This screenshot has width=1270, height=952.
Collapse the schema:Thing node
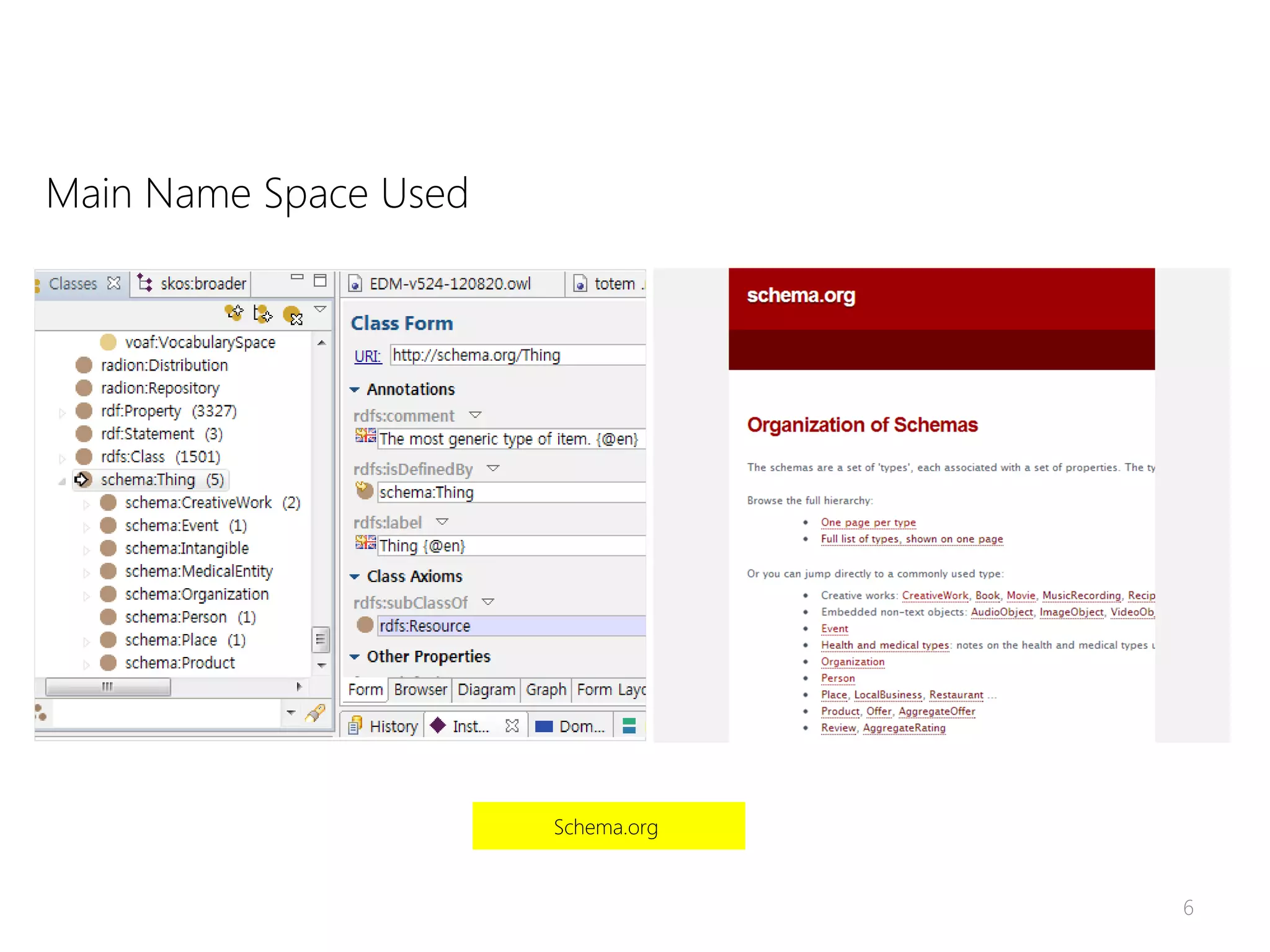62,481
